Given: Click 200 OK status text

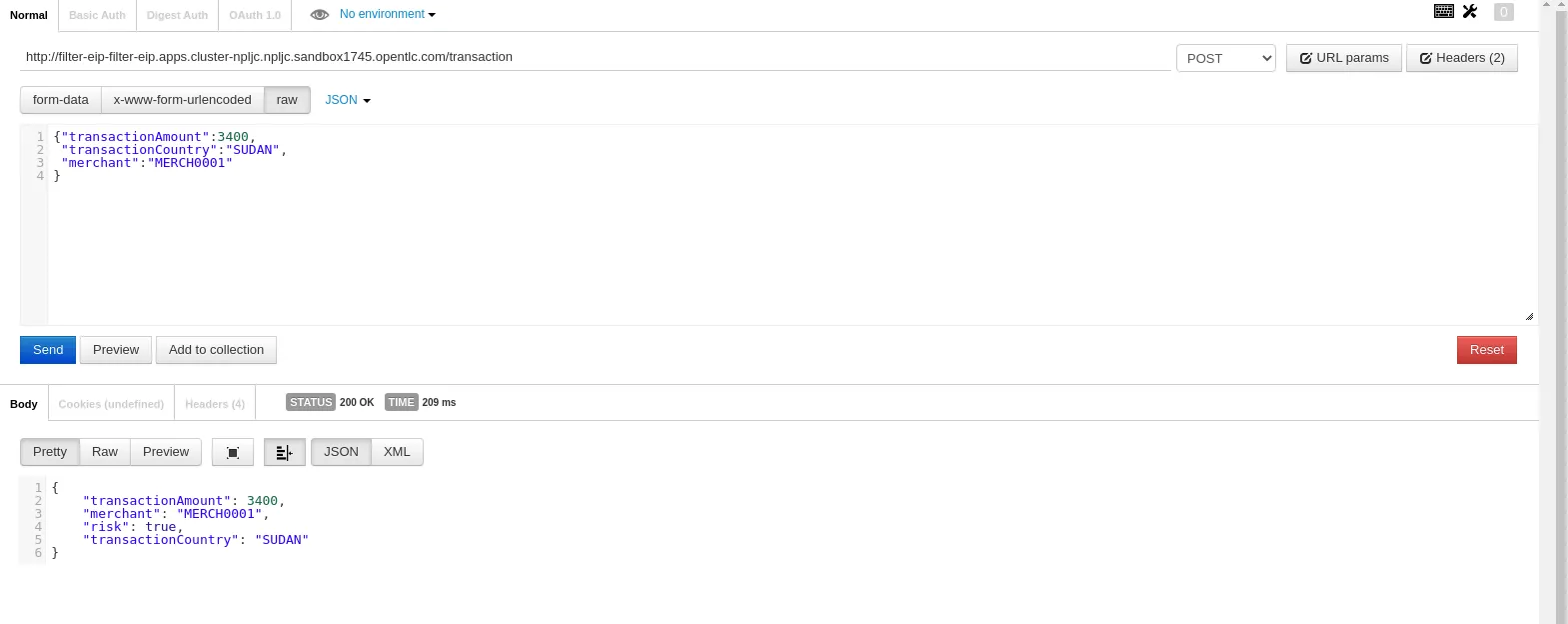Looking at the screenshot, I should click(x=357, y=402).
